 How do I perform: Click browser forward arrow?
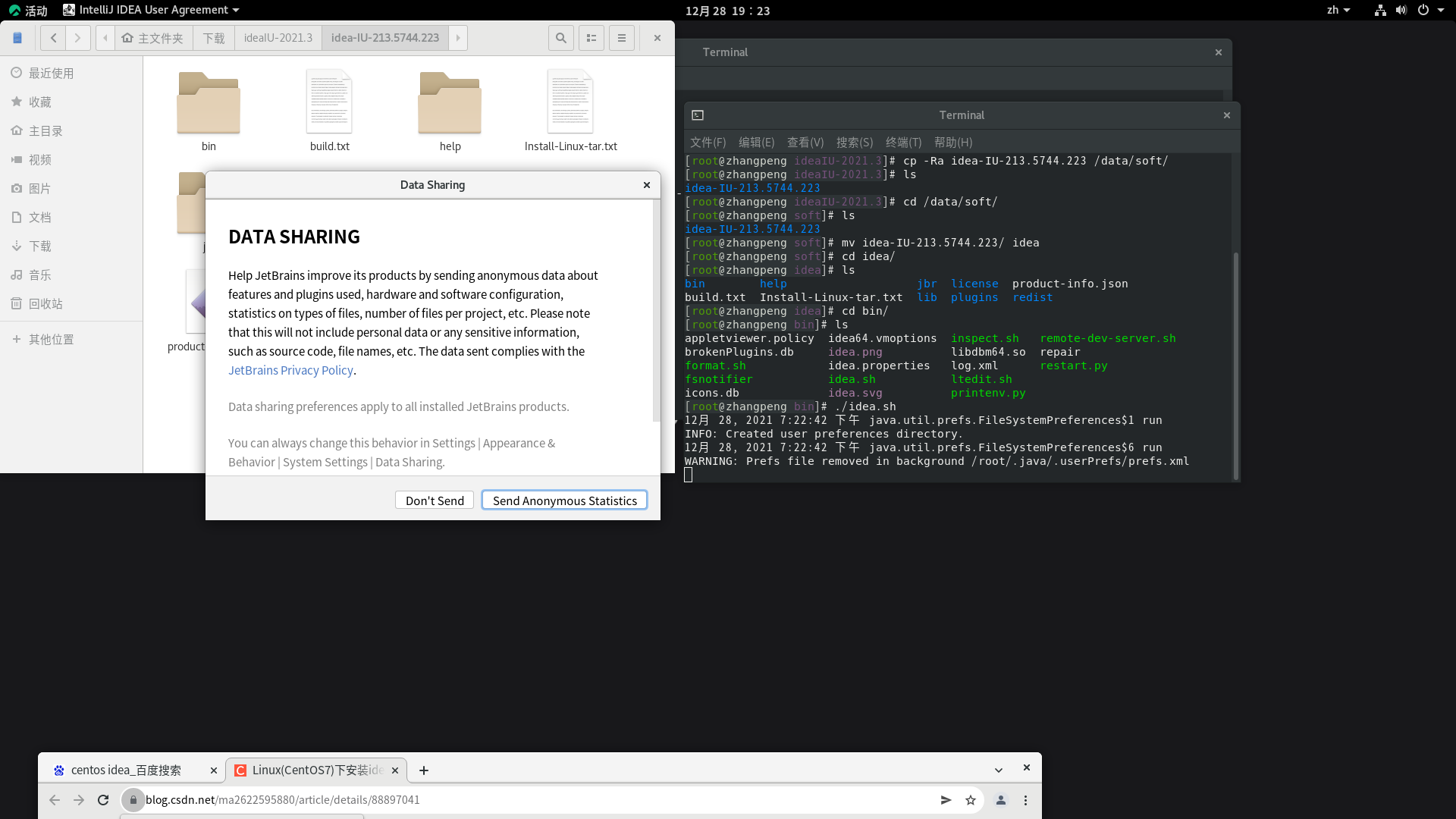(79, 800)
